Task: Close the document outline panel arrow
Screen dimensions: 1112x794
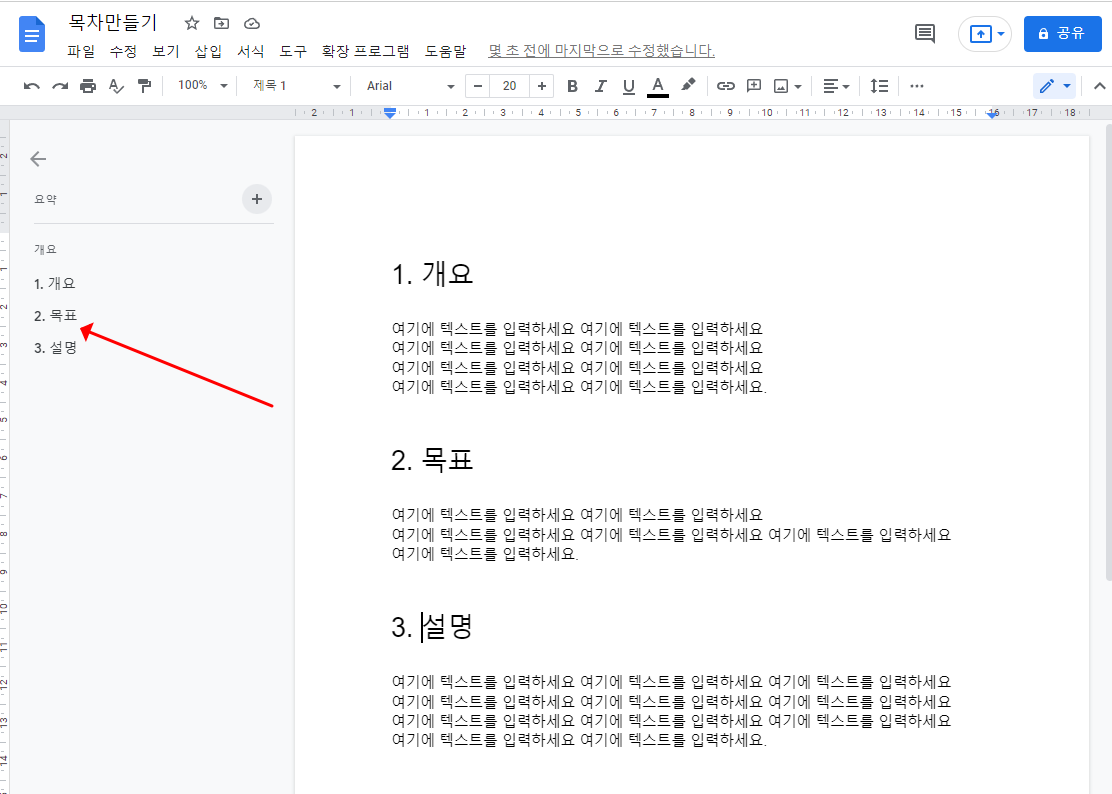Action: pyautogui.click(x=38, y=158)
